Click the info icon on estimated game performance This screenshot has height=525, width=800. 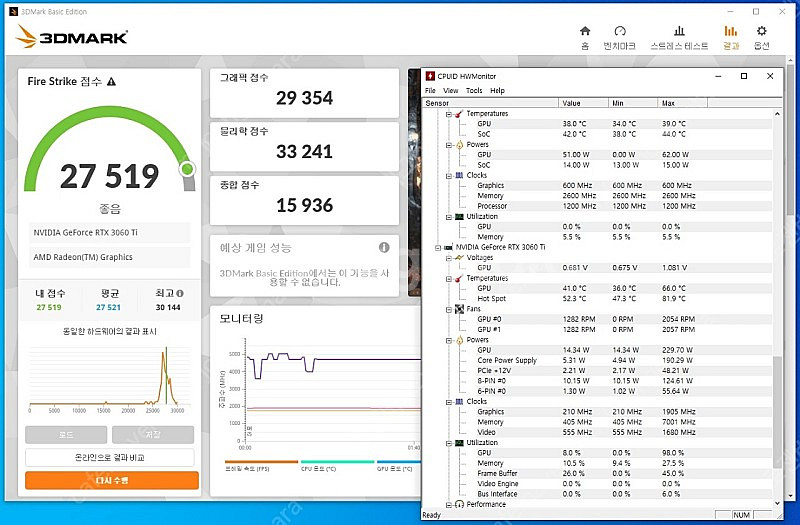(384, 247)
